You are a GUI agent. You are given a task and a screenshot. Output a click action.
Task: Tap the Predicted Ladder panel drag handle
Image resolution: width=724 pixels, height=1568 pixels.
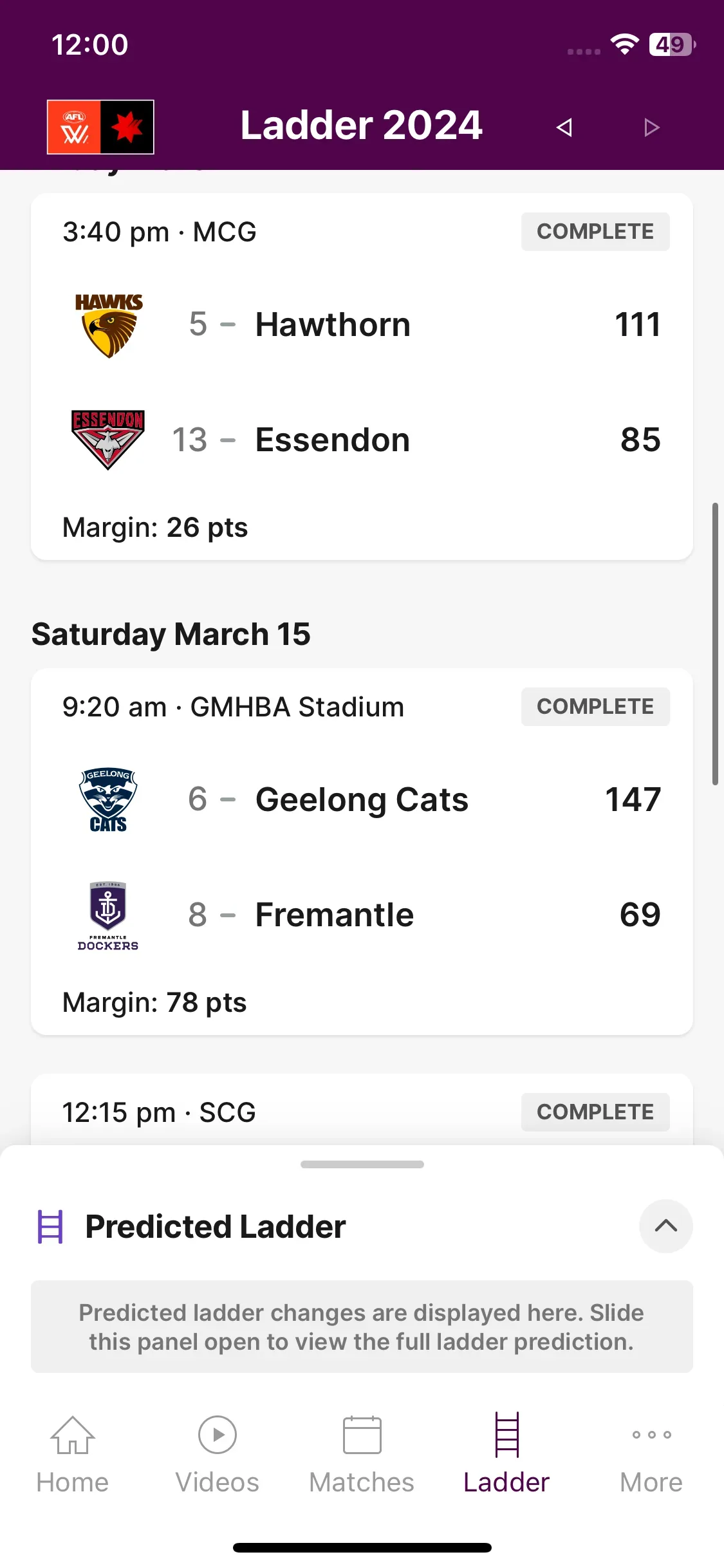[362, 1164]
